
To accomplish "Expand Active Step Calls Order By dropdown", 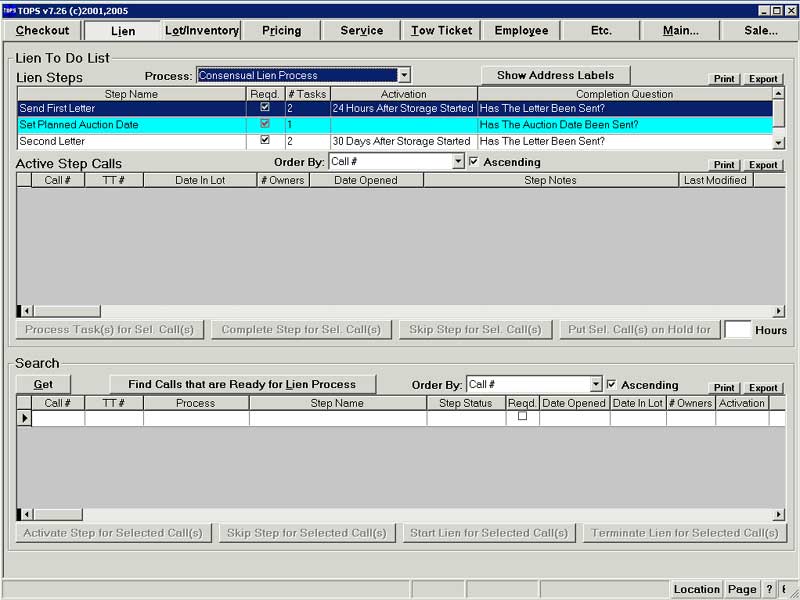I will pos(458,162).
